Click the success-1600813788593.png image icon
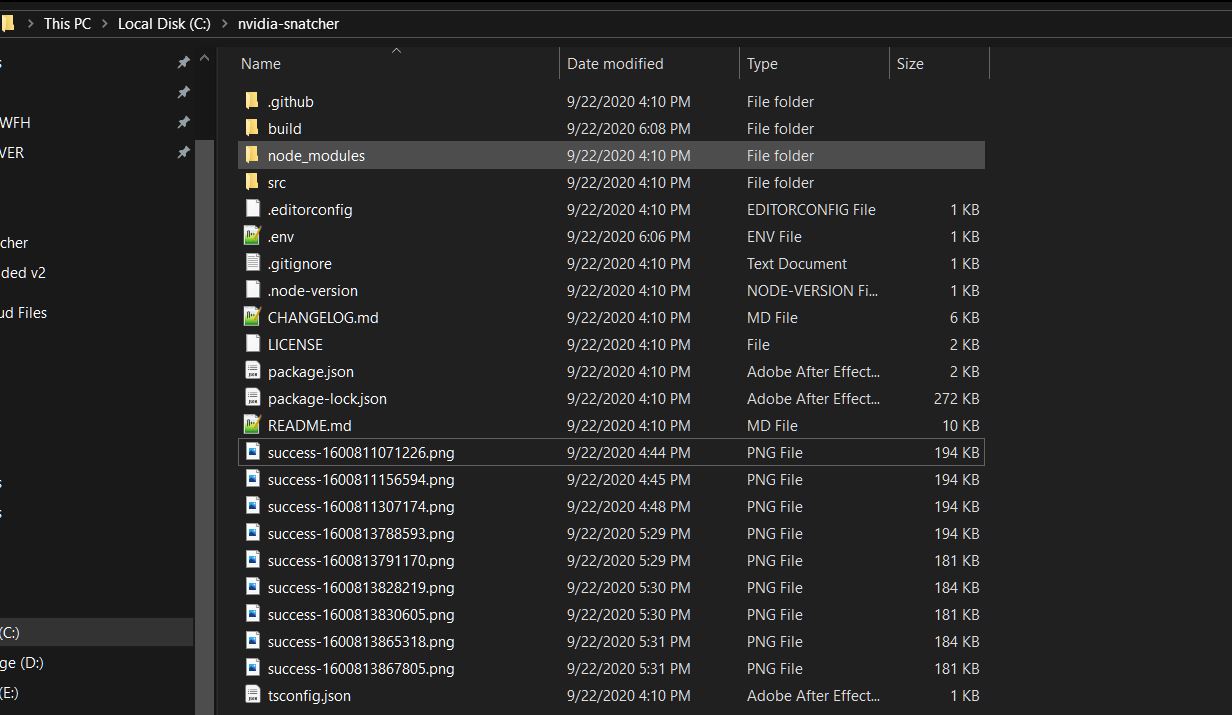1232x715 pixels. point(252,533)
